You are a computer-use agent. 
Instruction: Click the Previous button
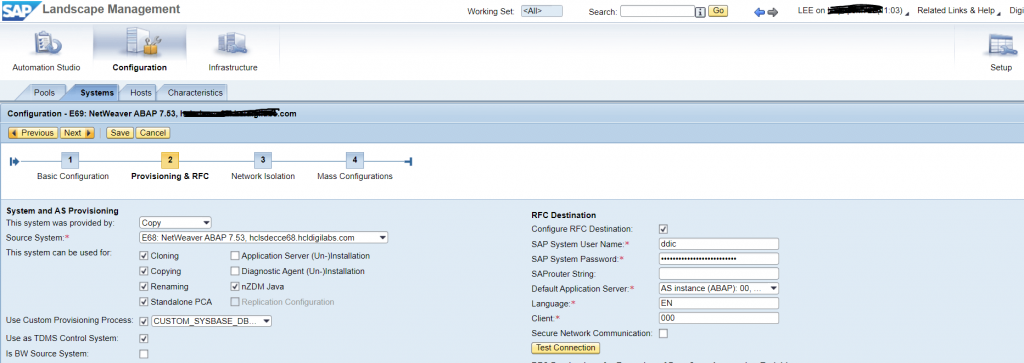(33, 133)
